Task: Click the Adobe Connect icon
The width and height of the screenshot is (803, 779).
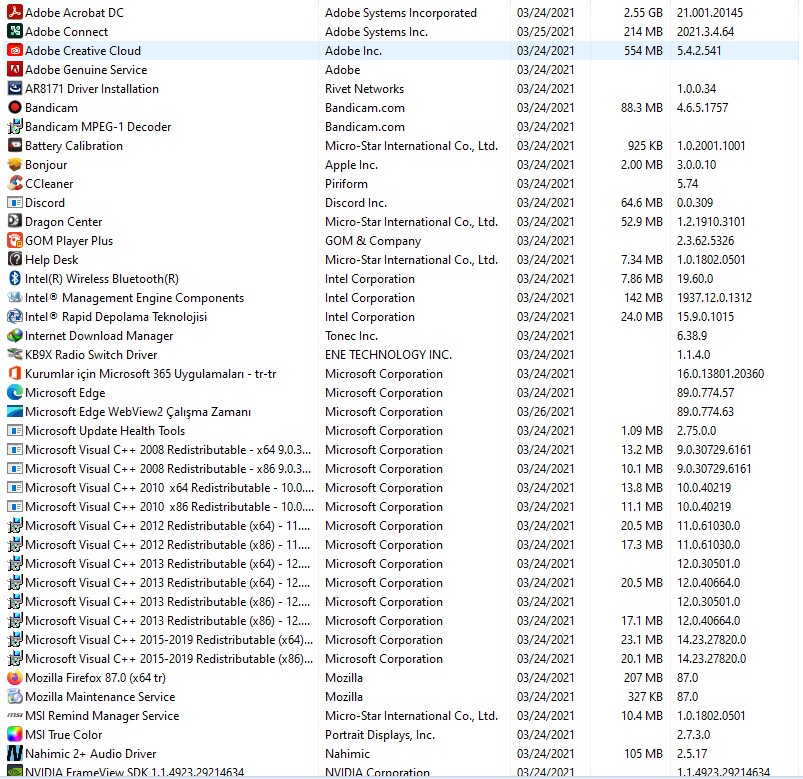Action: tap(15, 32)
